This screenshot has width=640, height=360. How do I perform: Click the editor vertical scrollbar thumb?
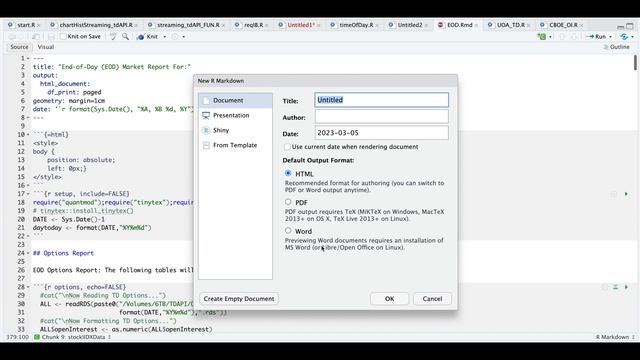(635, 63)
